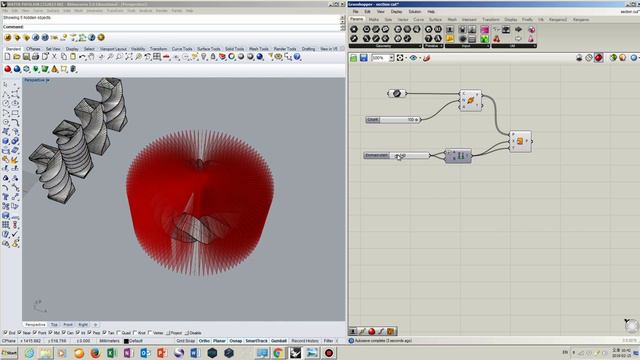Click the Windows Start button
Screen dimensions: 640x360
(9, 353)
